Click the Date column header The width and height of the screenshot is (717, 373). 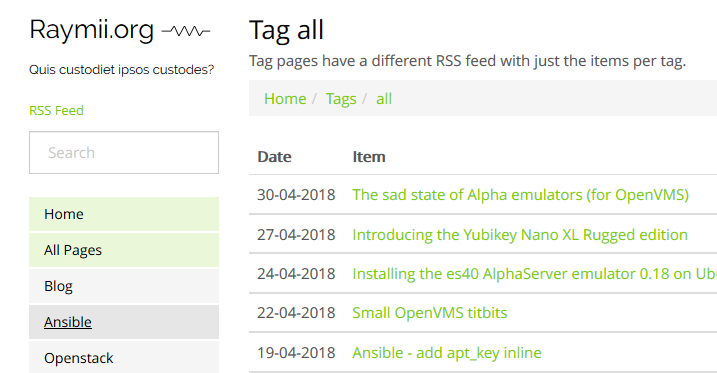click(274, 157)
